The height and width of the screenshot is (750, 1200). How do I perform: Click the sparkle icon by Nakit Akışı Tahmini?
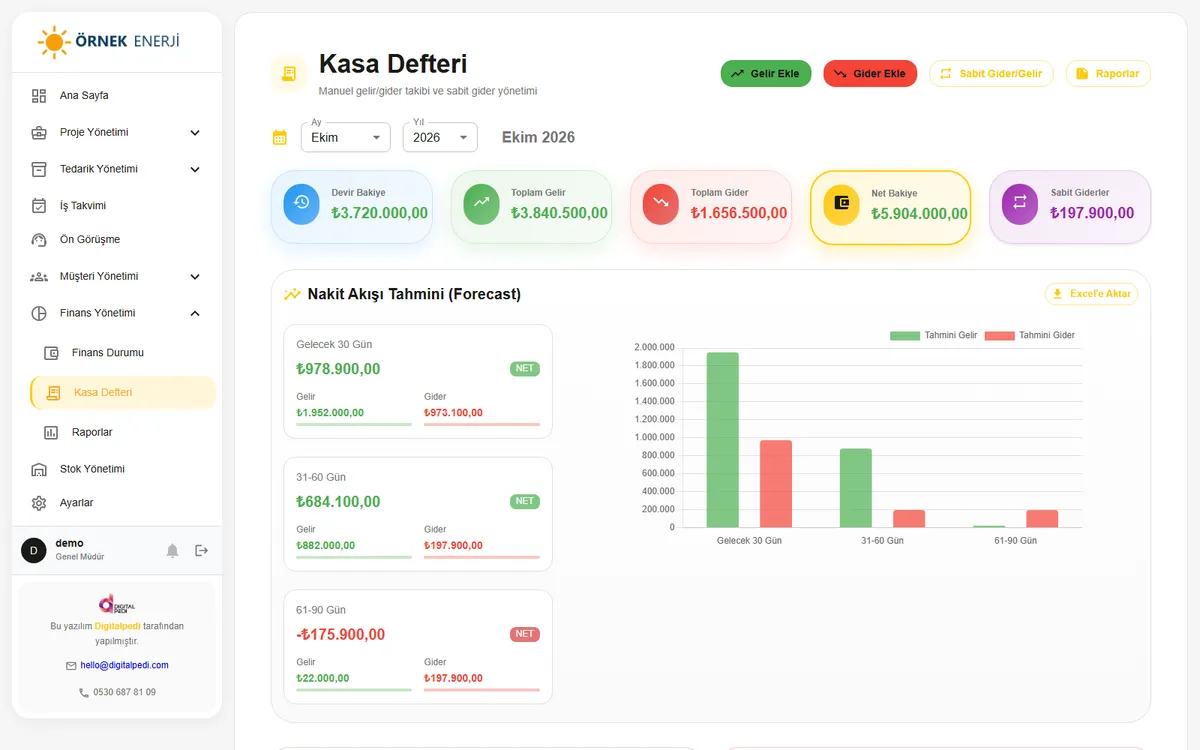292,294
